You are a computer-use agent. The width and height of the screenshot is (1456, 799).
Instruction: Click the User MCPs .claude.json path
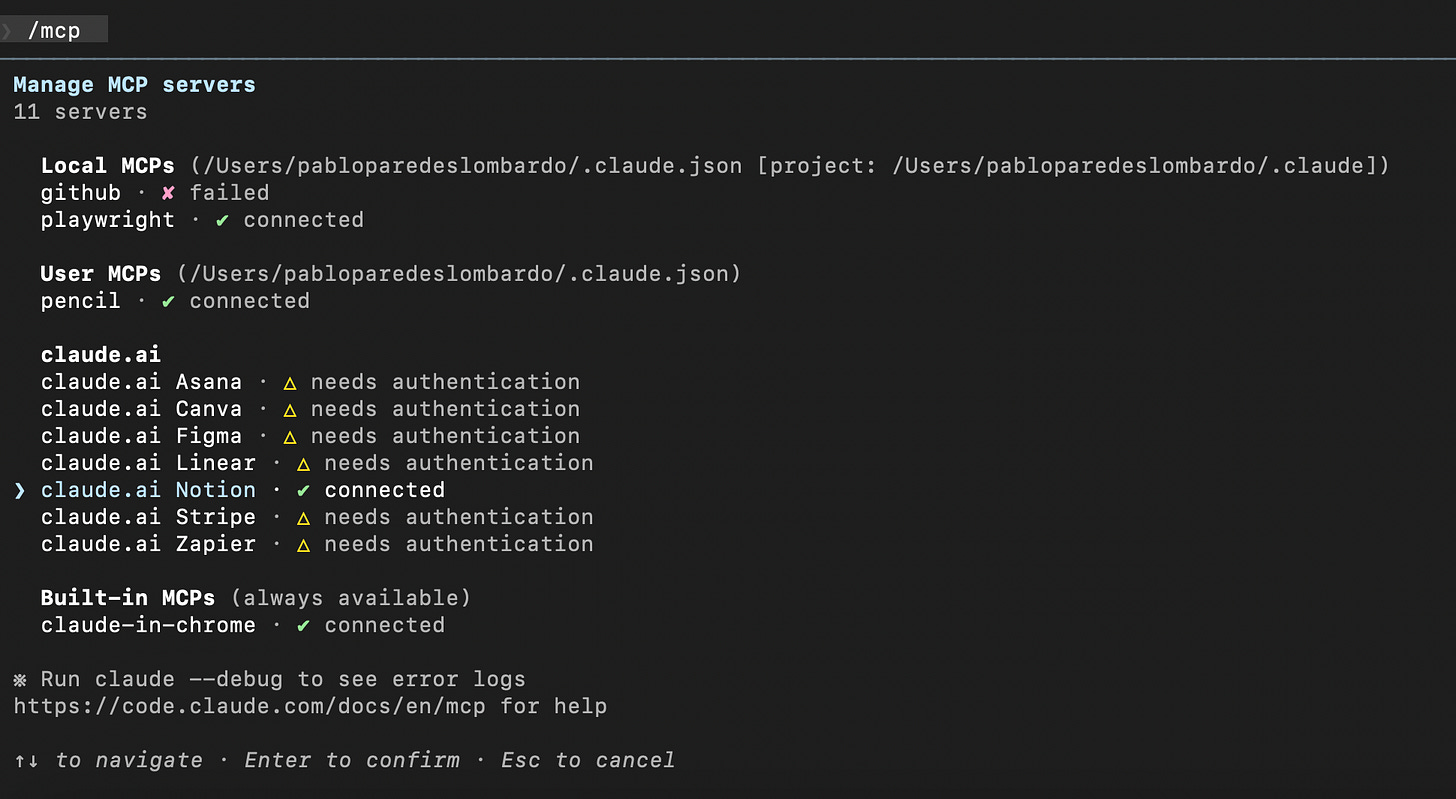point(459,273)
